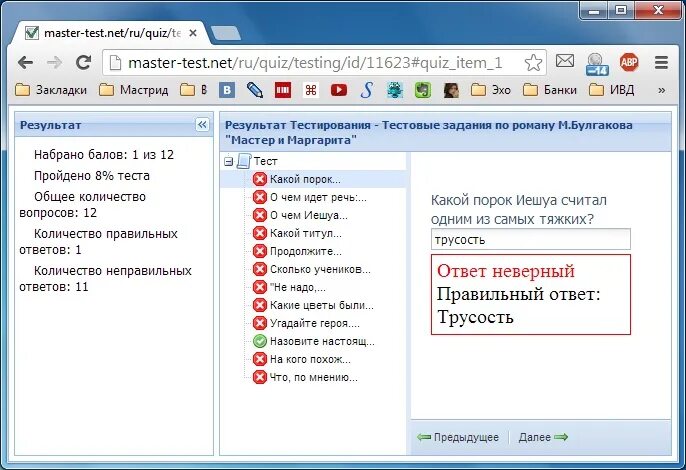Open the YouTube bookmark icon
This screenshot has width=686, height=470.
pyautogui.click(x=339, y=90)
